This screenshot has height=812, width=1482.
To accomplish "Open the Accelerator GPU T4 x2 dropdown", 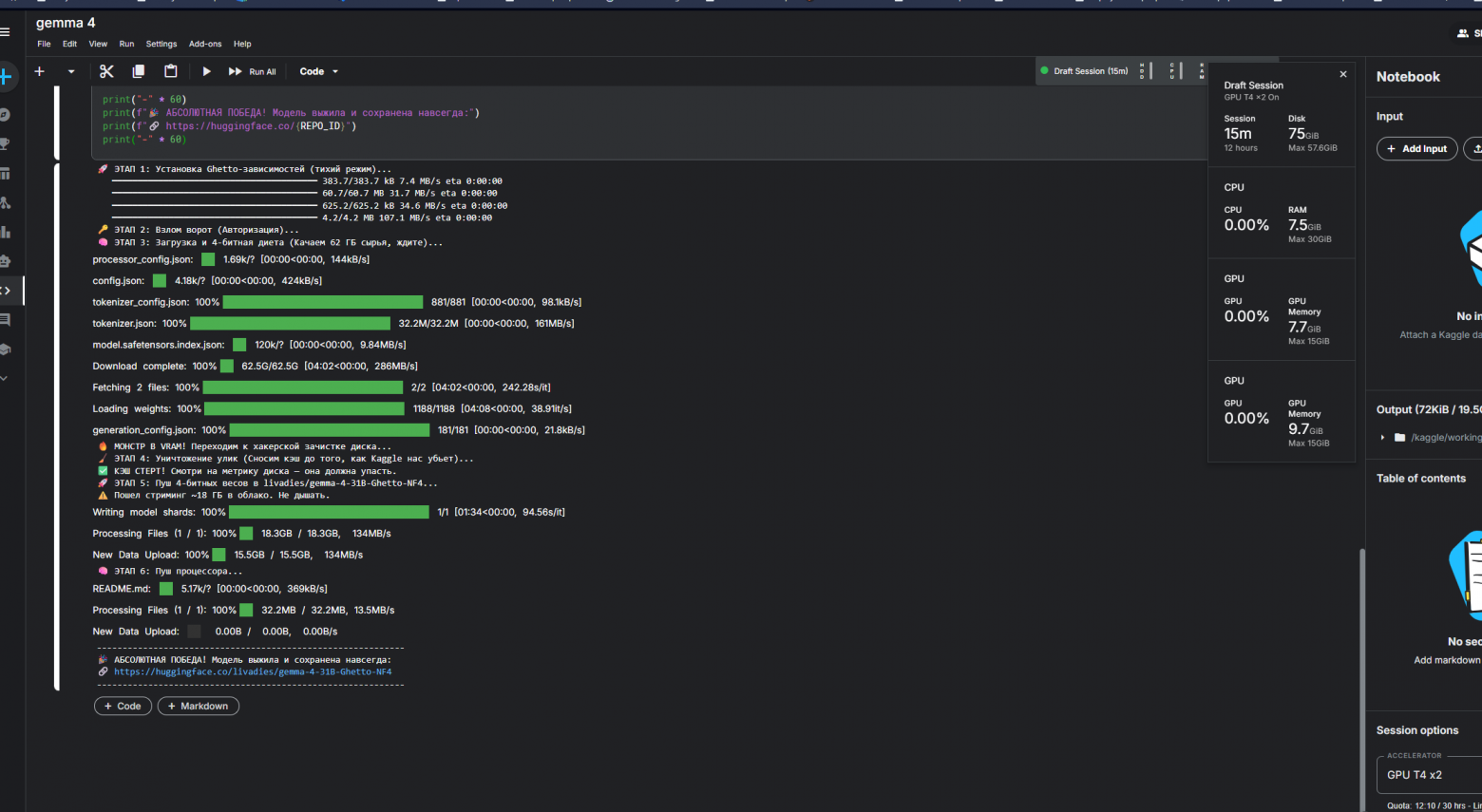I will 1430,775.
